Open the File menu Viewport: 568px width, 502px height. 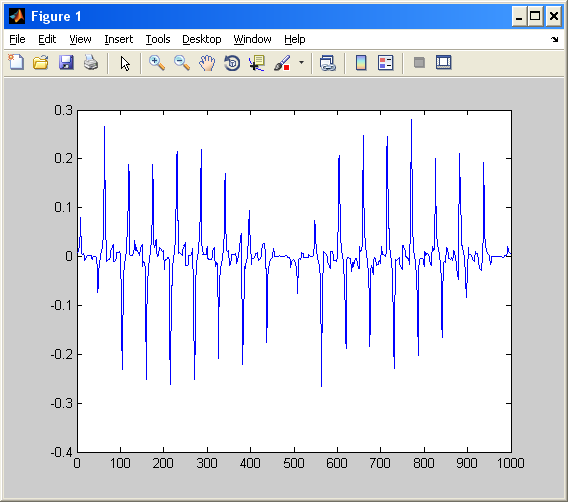coord(17,39)
